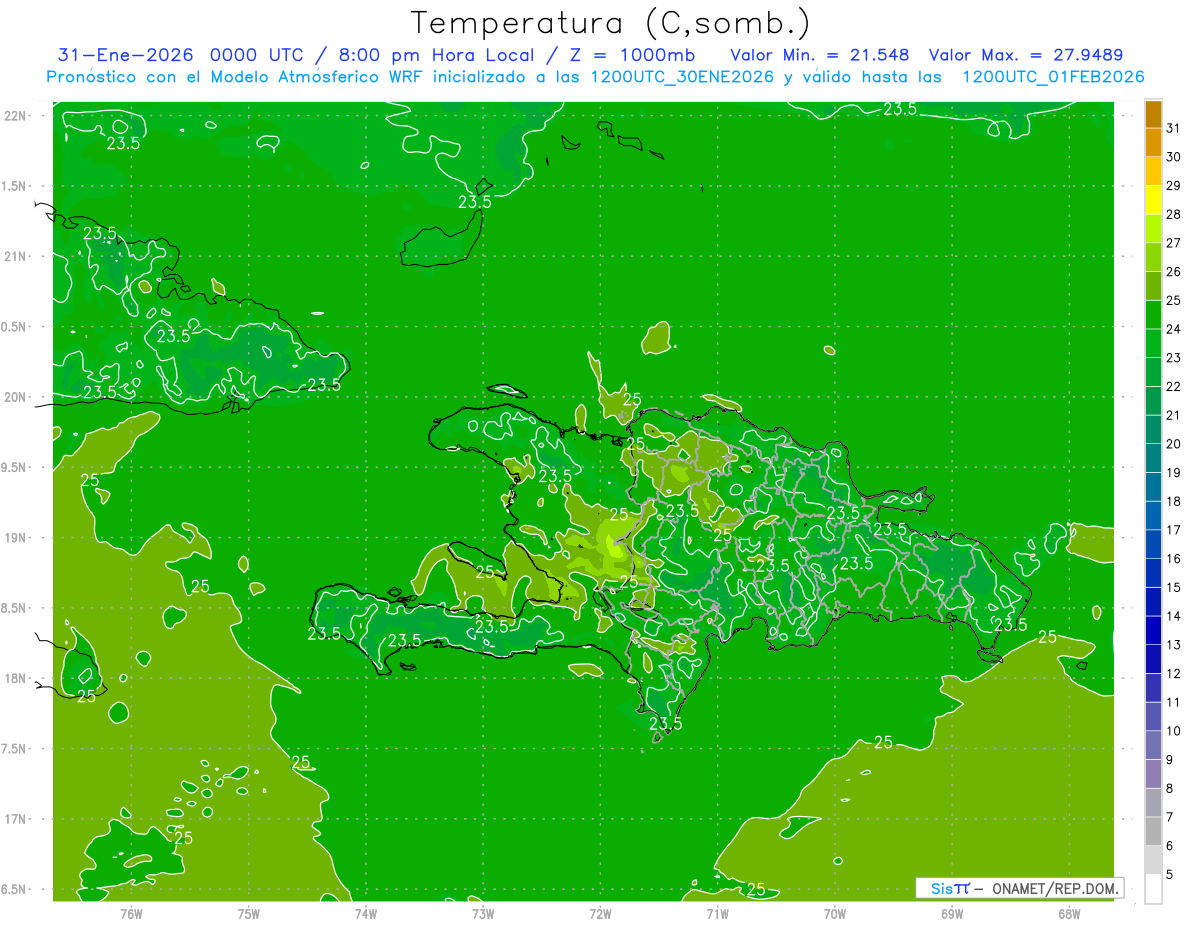Click the orange colorbar swatch between 30 and 31

coord(1153,143)
